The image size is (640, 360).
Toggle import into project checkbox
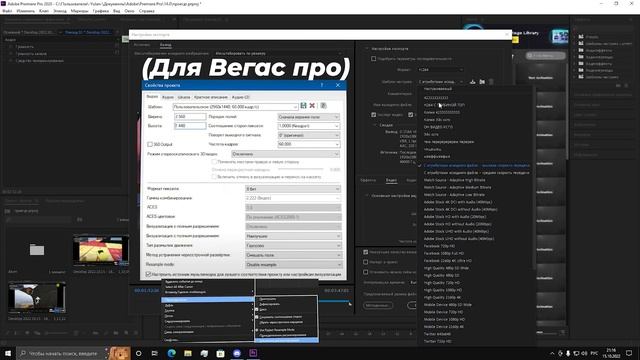366,262
